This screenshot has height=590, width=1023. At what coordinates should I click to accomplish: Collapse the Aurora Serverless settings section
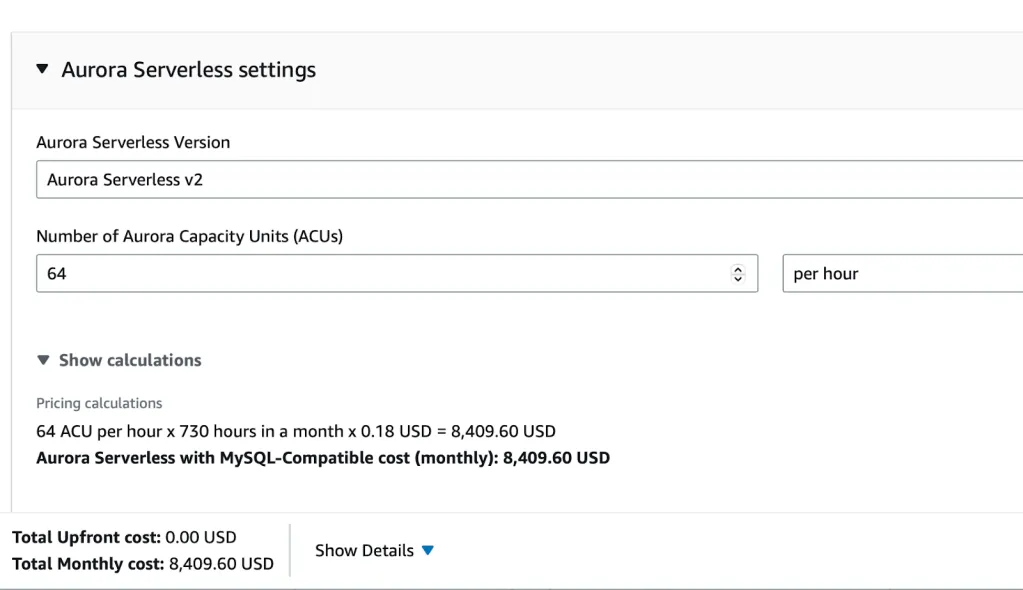(42, 69)
